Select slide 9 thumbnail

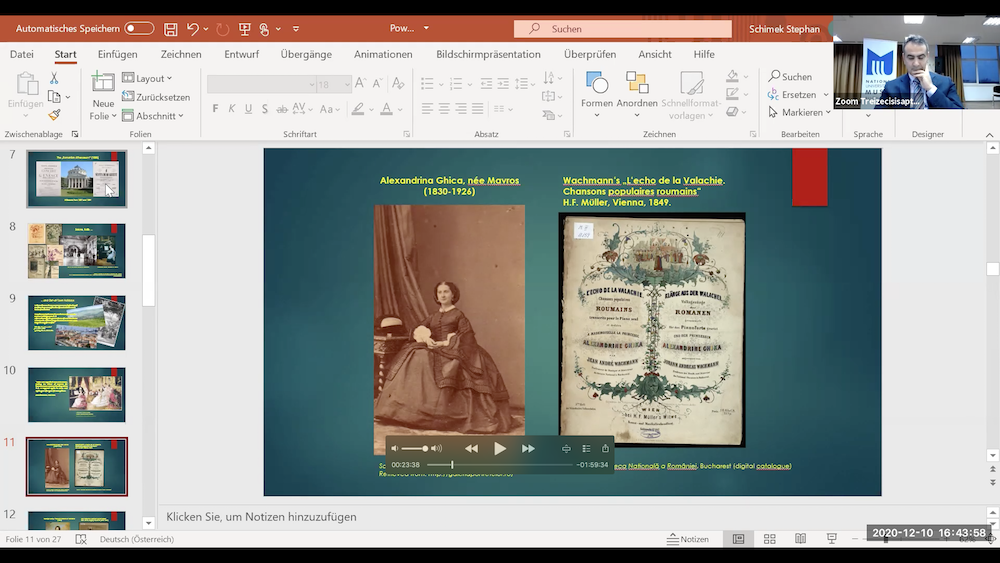point(77,323)
